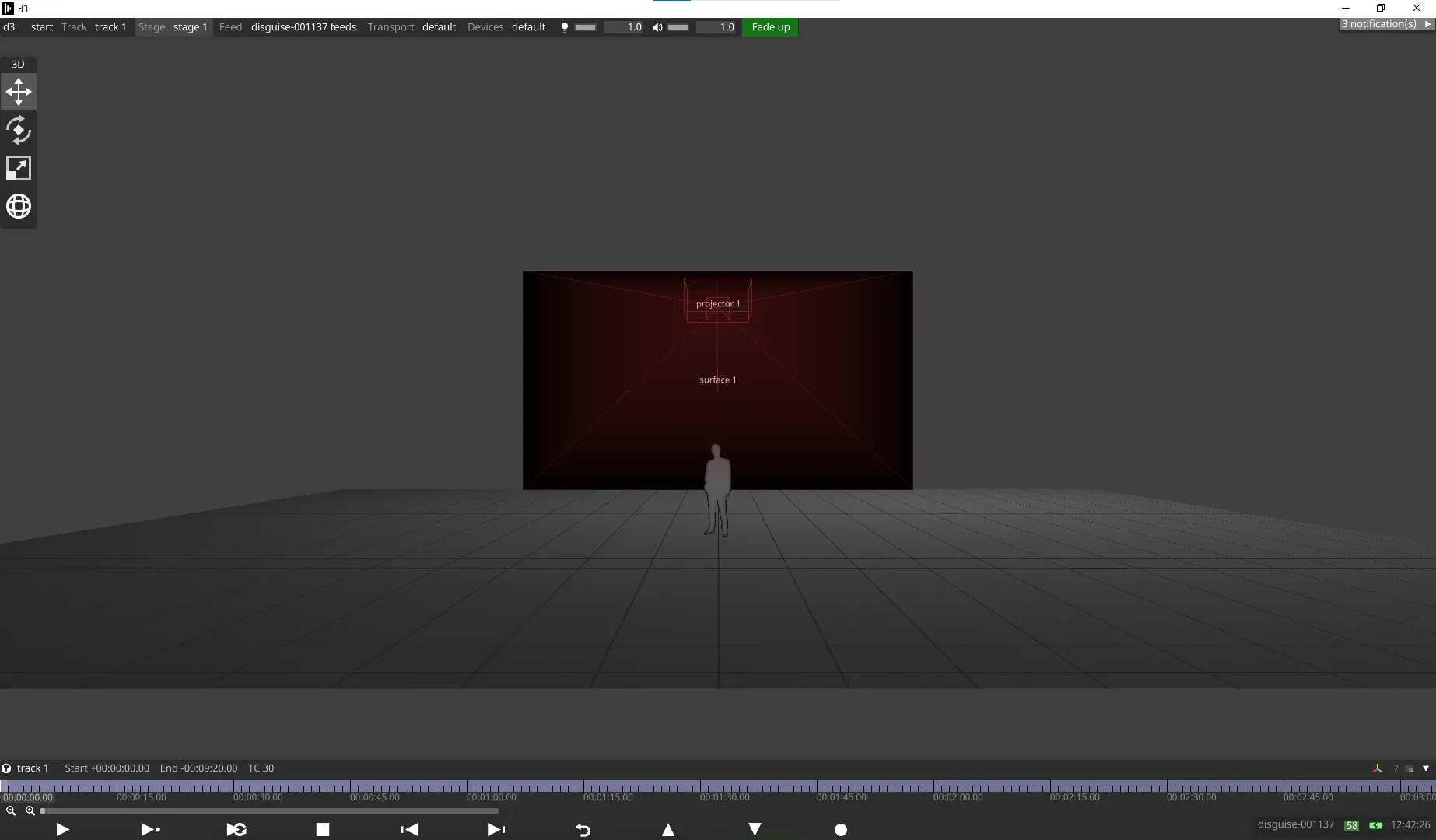Expand the 3 notification(s) panel
1436x840 pixels.
click(x=1385, y=24)
